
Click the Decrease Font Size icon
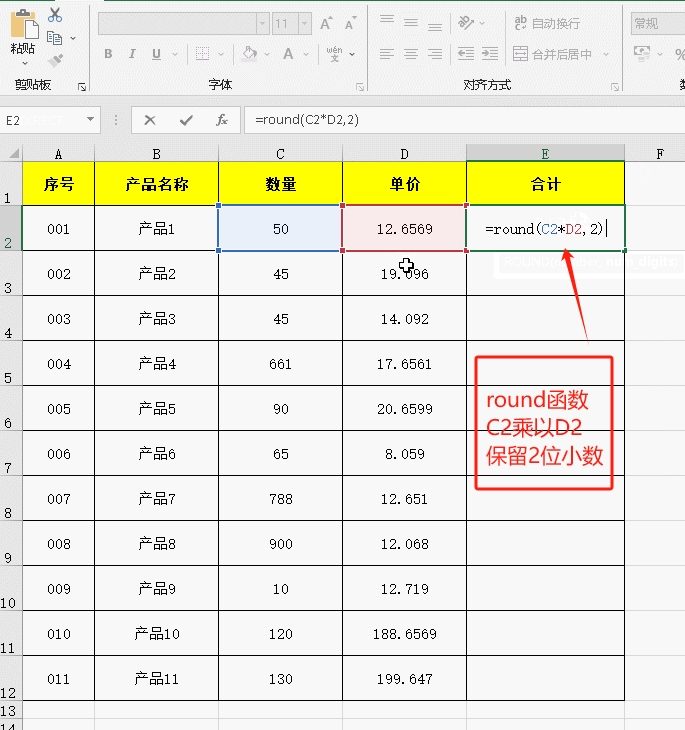(x=350, y=23)
